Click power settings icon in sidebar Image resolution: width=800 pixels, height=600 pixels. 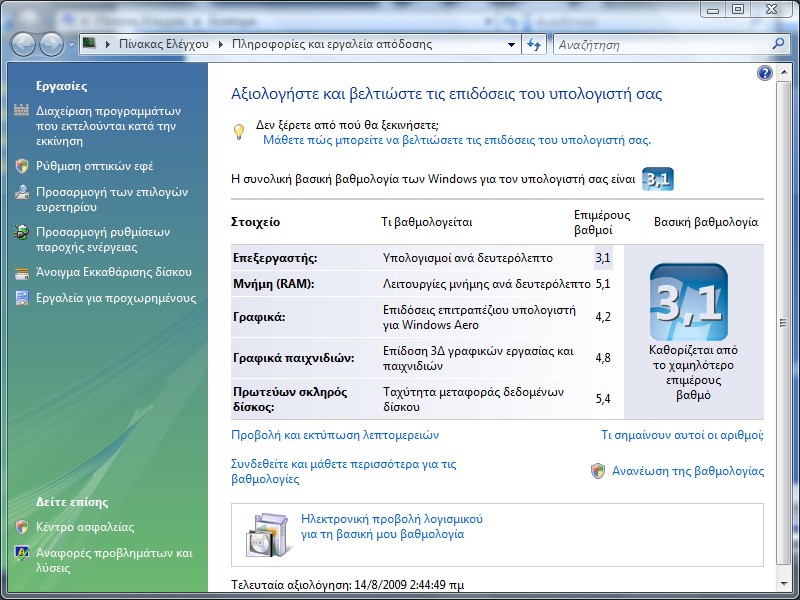point(21,232)
